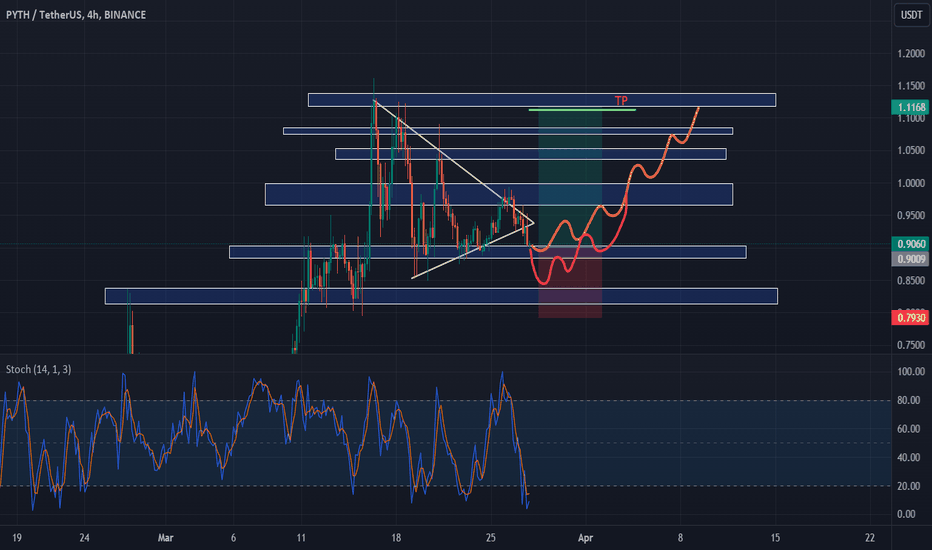Click the 1.1500 price axis value

[911, 86]
